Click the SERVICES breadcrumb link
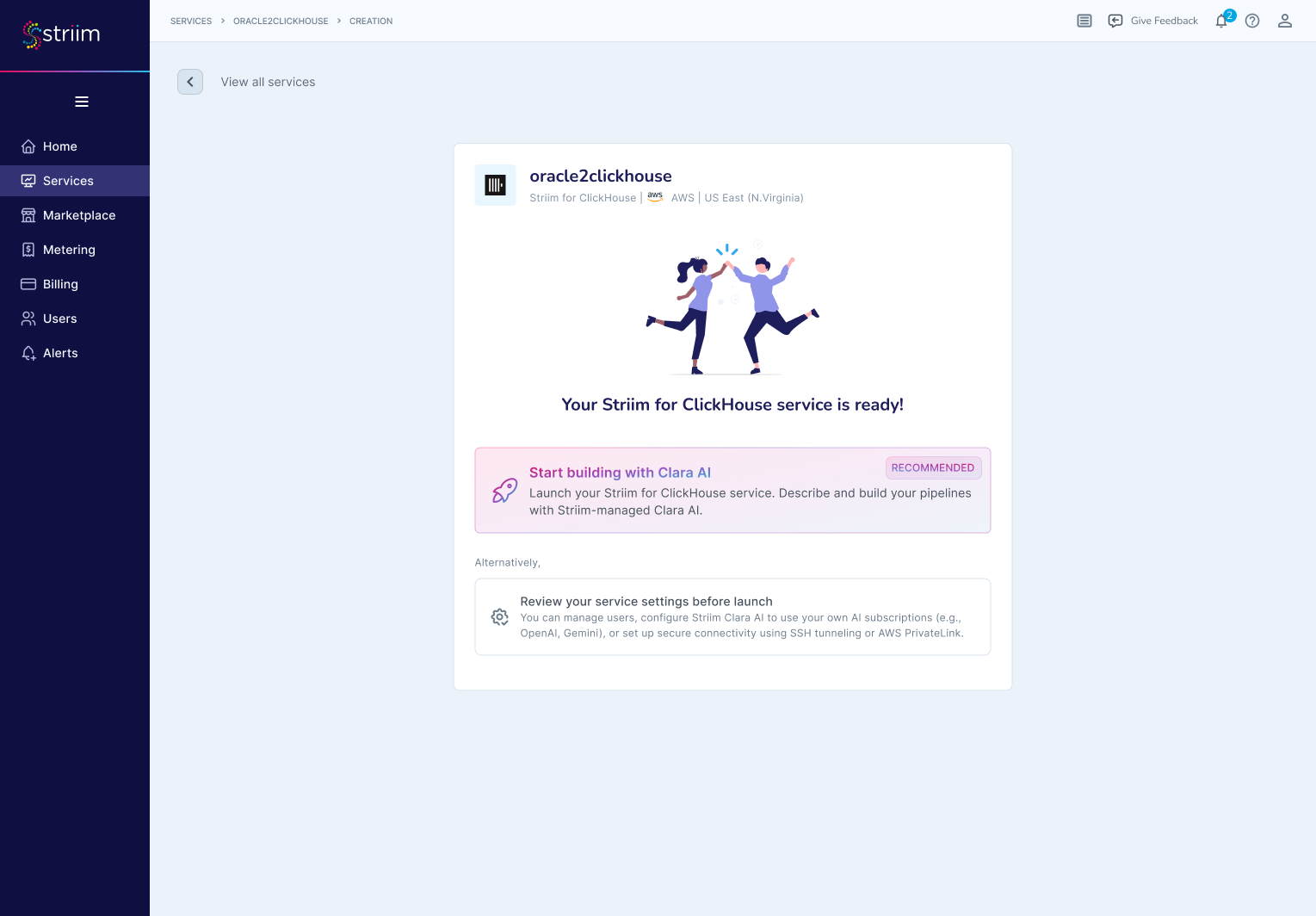1316x916 pixels. (x=191, y=22)
